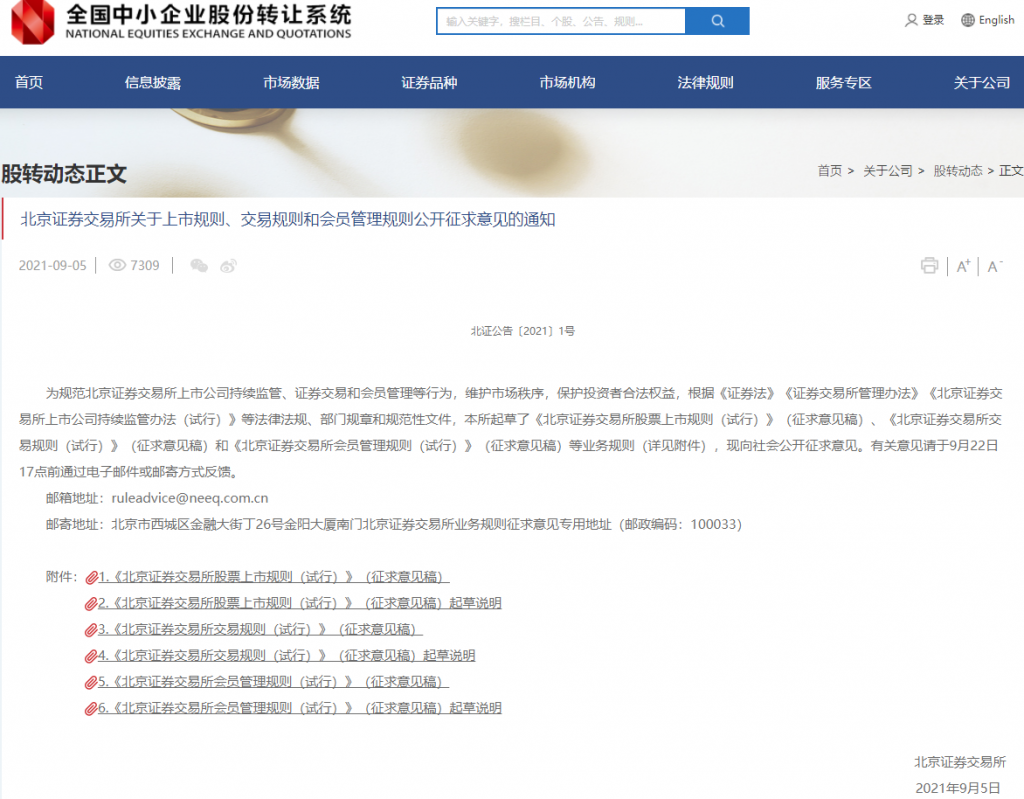Open attachment 2 股票上市规则 起草说明
This screenshot has height=799, width=1024.
(300, 603)
